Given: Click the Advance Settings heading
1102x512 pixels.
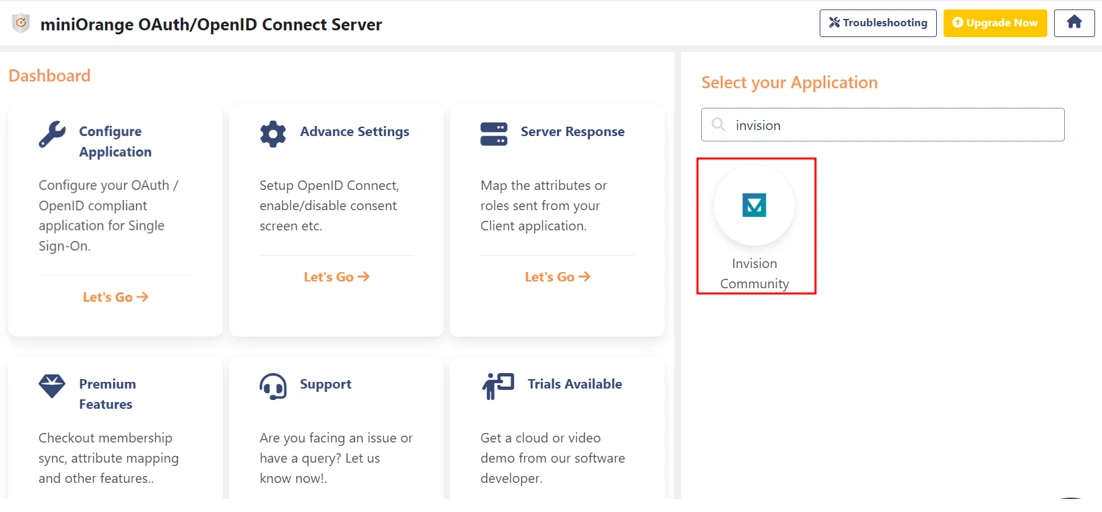Looking at the screenshot, I should [354, 131].
